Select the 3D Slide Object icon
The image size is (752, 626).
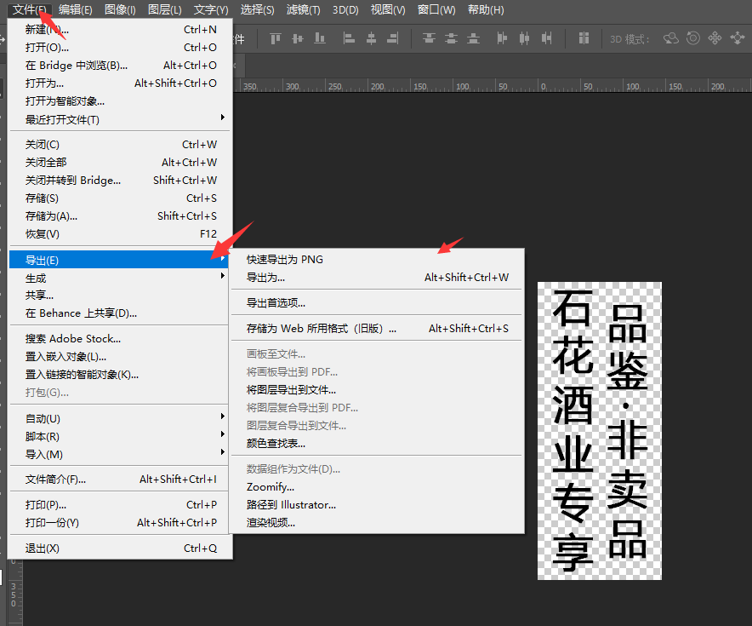coord(737,38)
